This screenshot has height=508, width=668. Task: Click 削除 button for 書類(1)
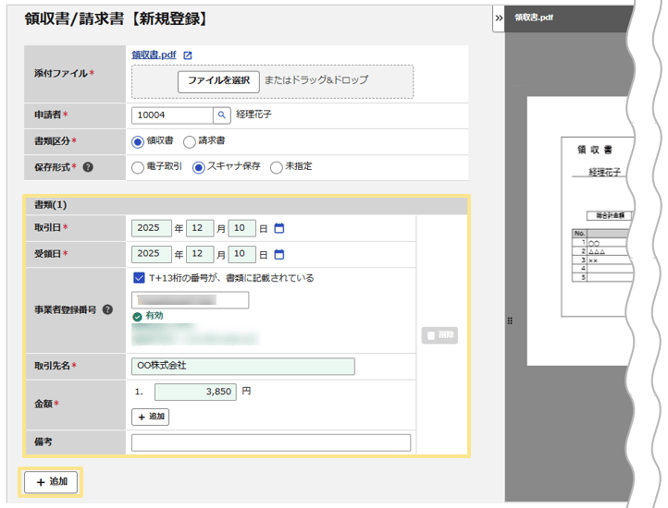(x=440, y=335)
